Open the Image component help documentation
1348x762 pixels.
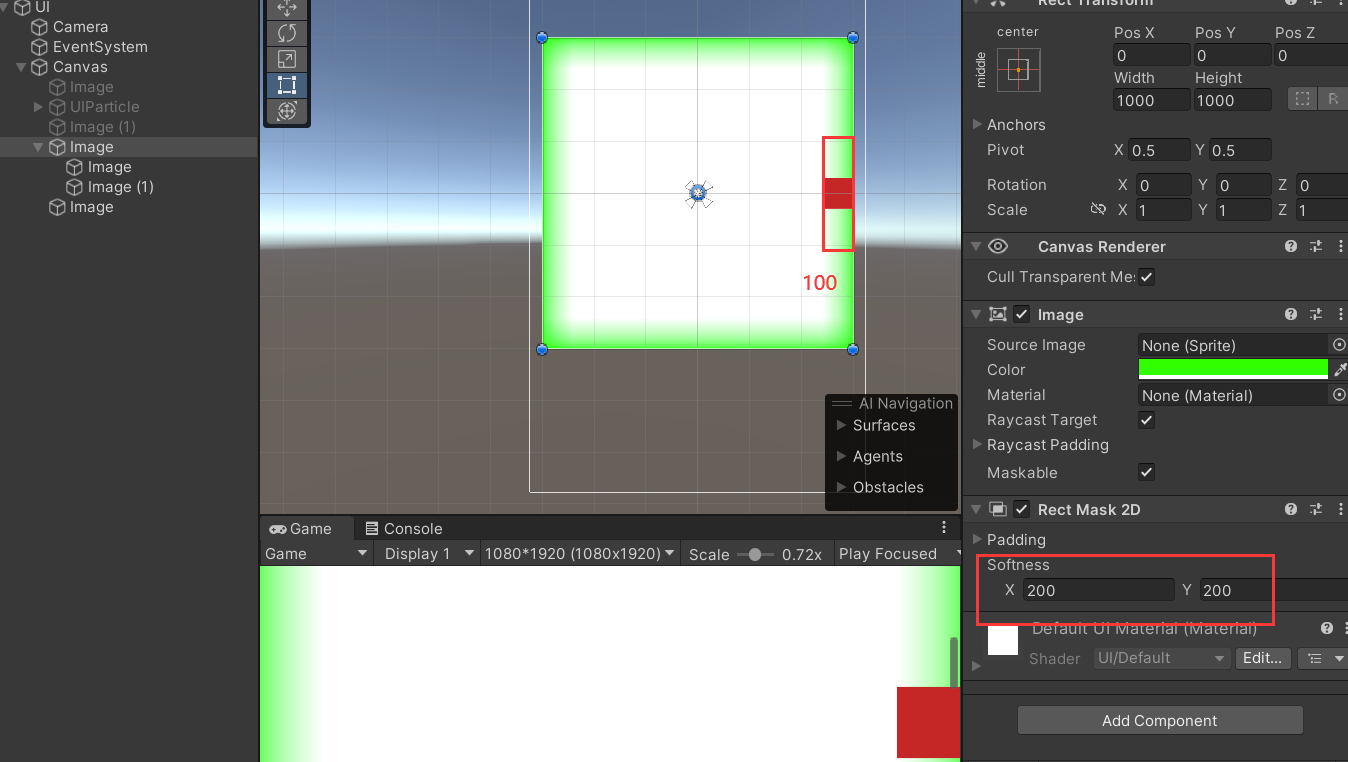[1291, 314]
